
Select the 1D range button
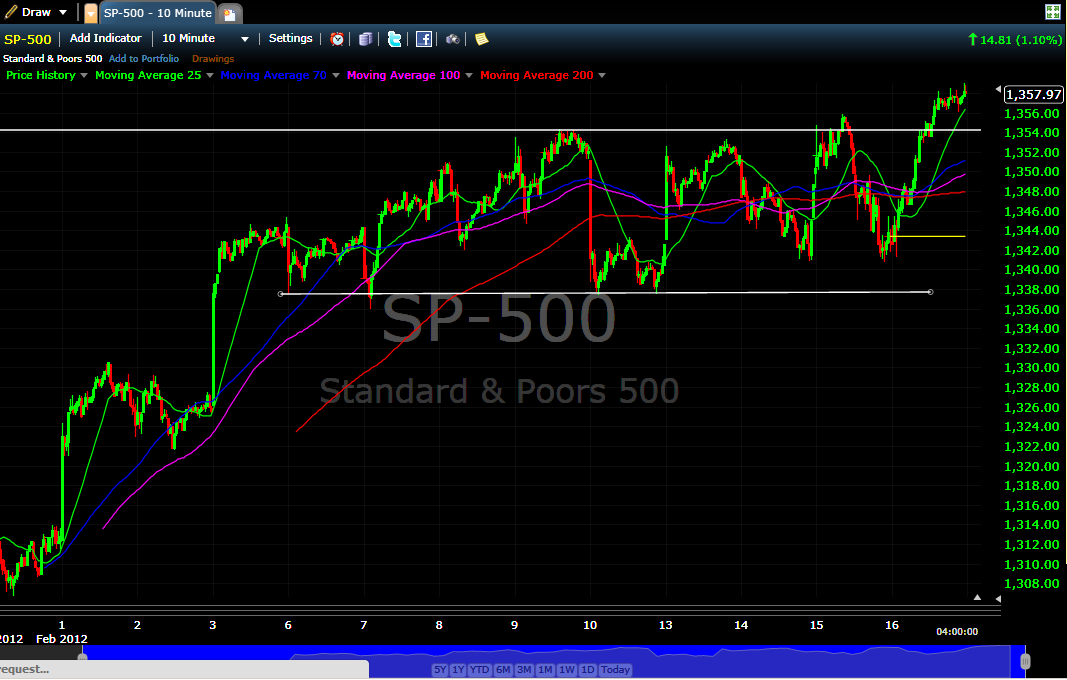pos(587,670)
